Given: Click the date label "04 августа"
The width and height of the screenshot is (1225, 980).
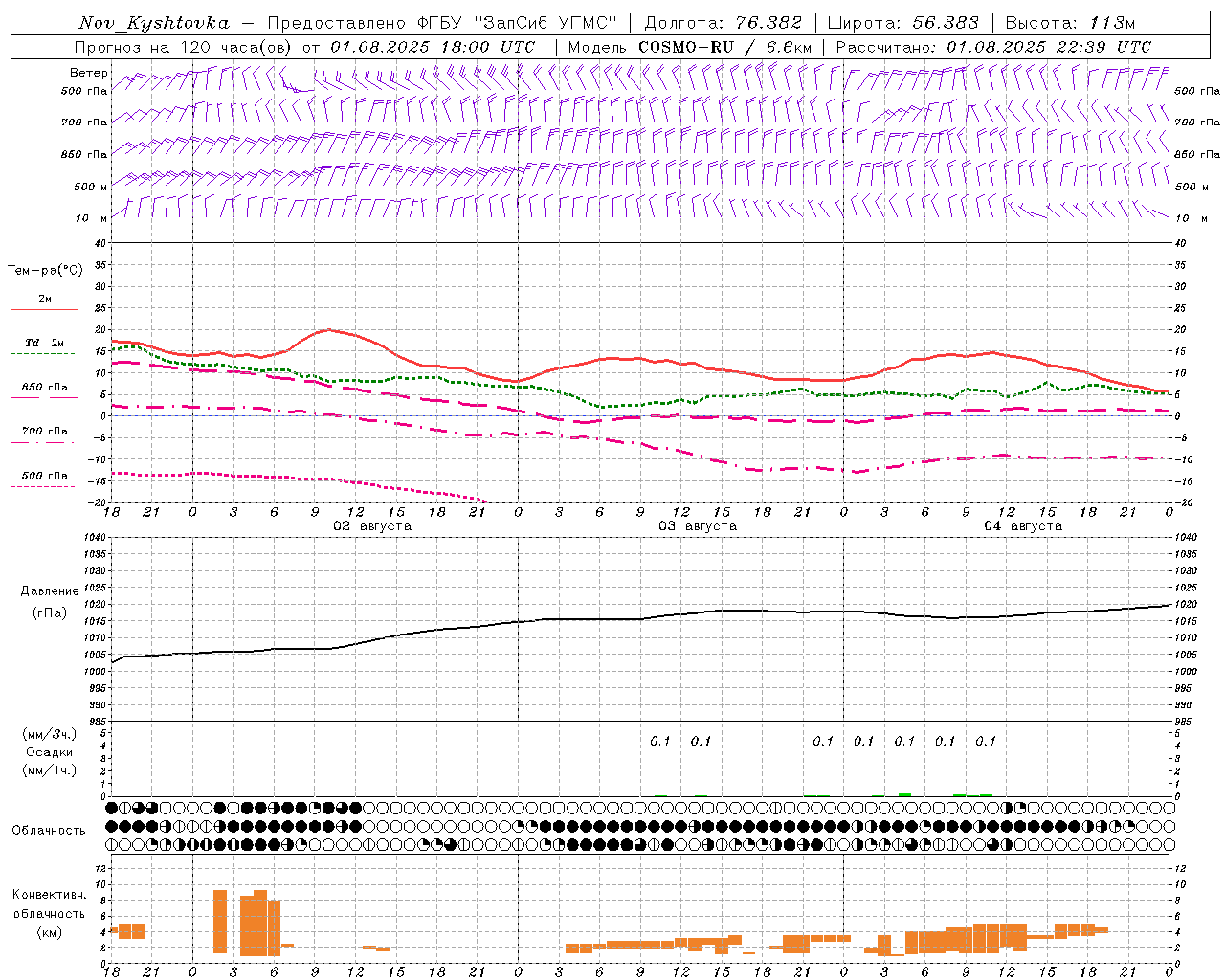Looking at the screenshot, I should 1023,526.
